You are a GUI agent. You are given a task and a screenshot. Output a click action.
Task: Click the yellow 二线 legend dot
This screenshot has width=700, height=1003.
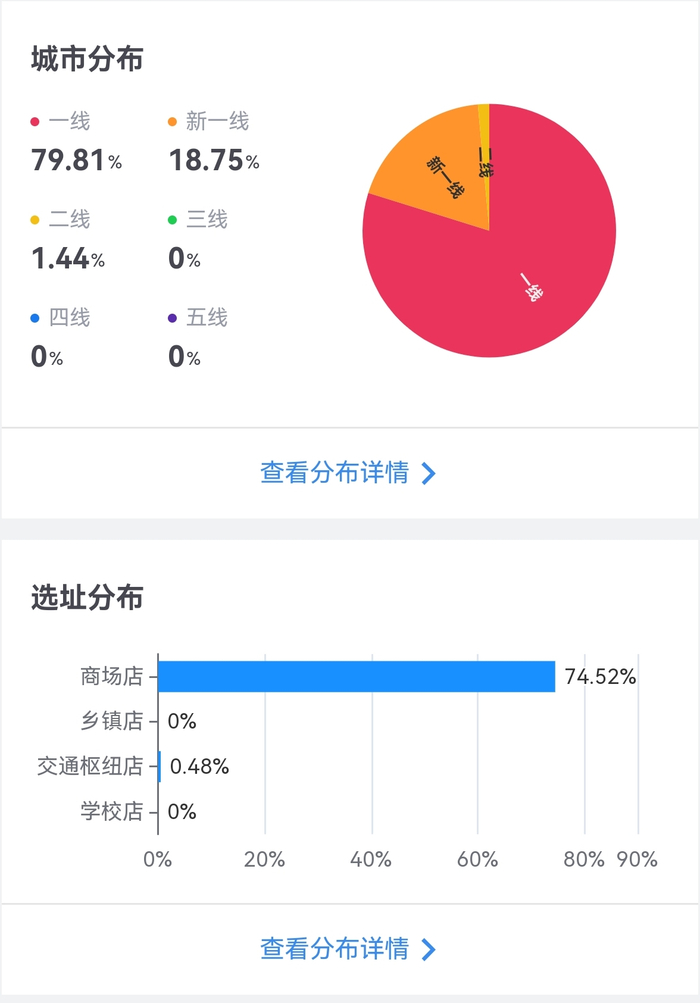[33, 220]
